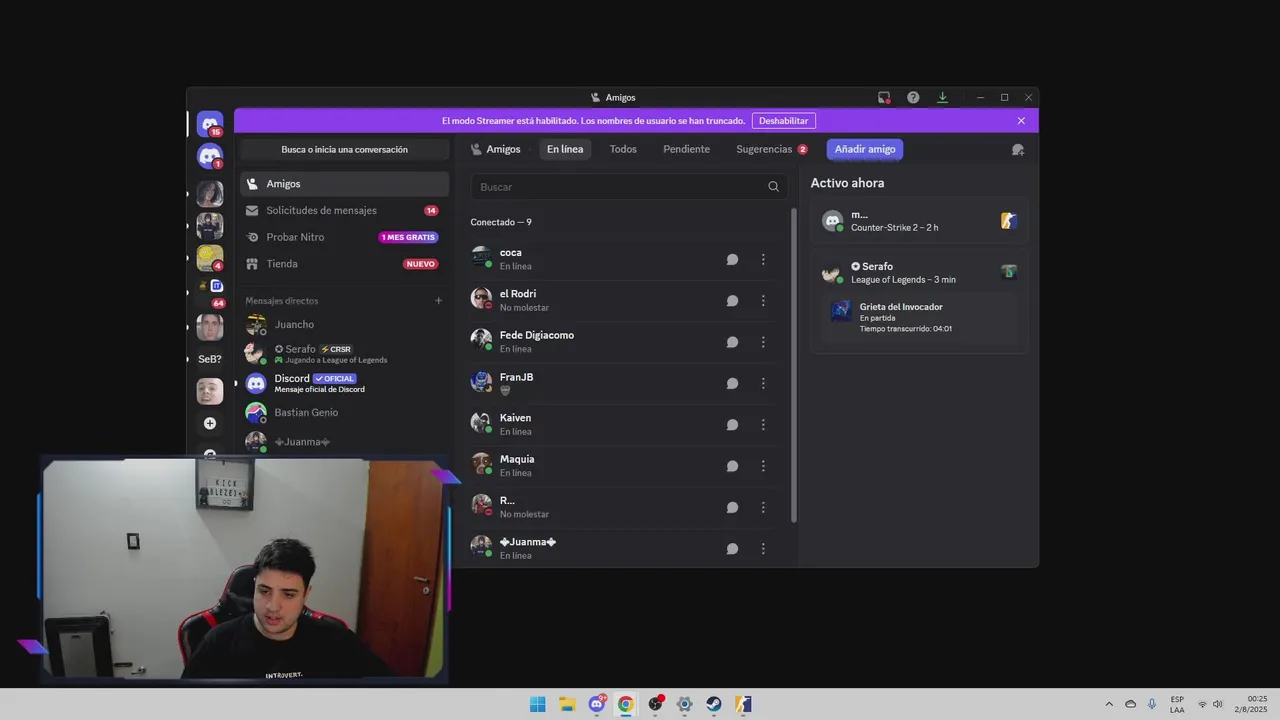Image resolution: width=1280 pixels, height=720 pixels.
Task: Open the message chat icon for FranJB
Action: pos(732,383)
